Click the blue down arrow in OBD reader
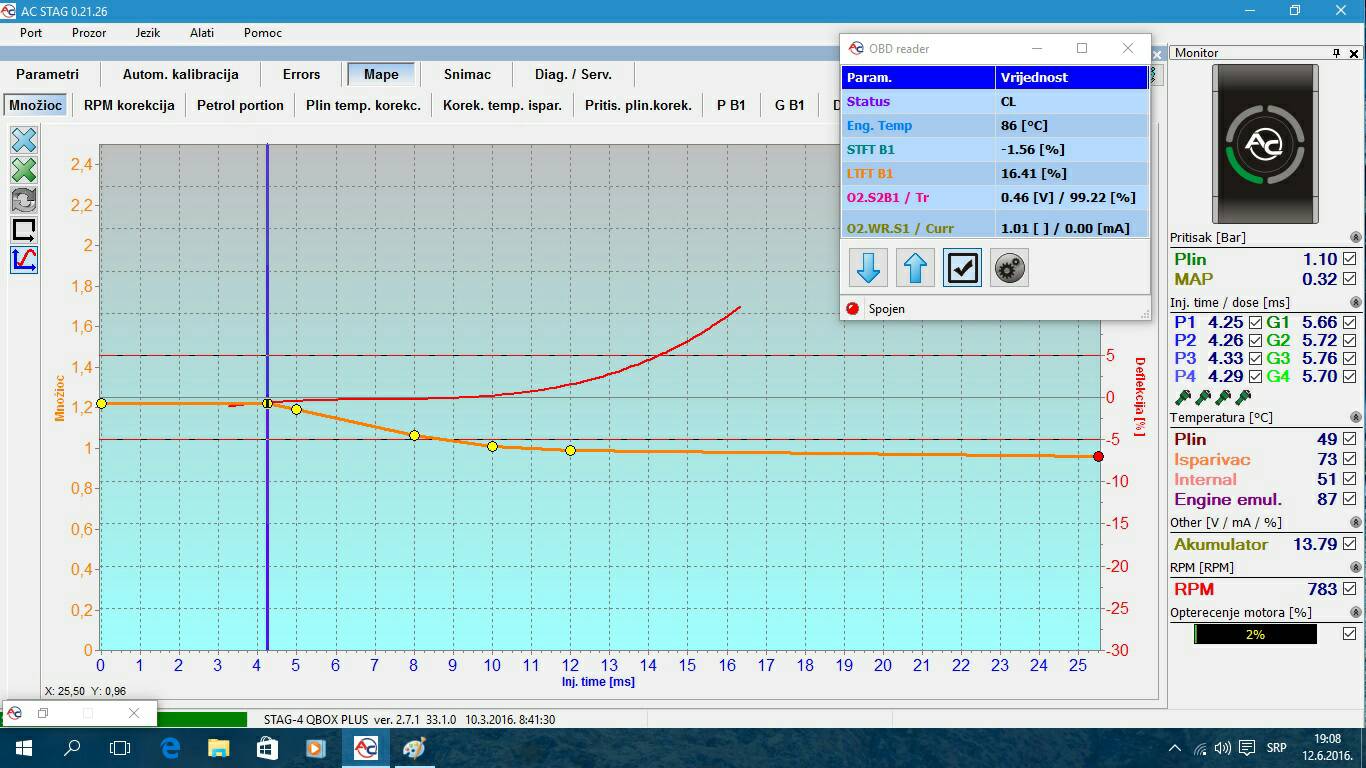This screenshot has width=1366, height=768. pos(868,268)
